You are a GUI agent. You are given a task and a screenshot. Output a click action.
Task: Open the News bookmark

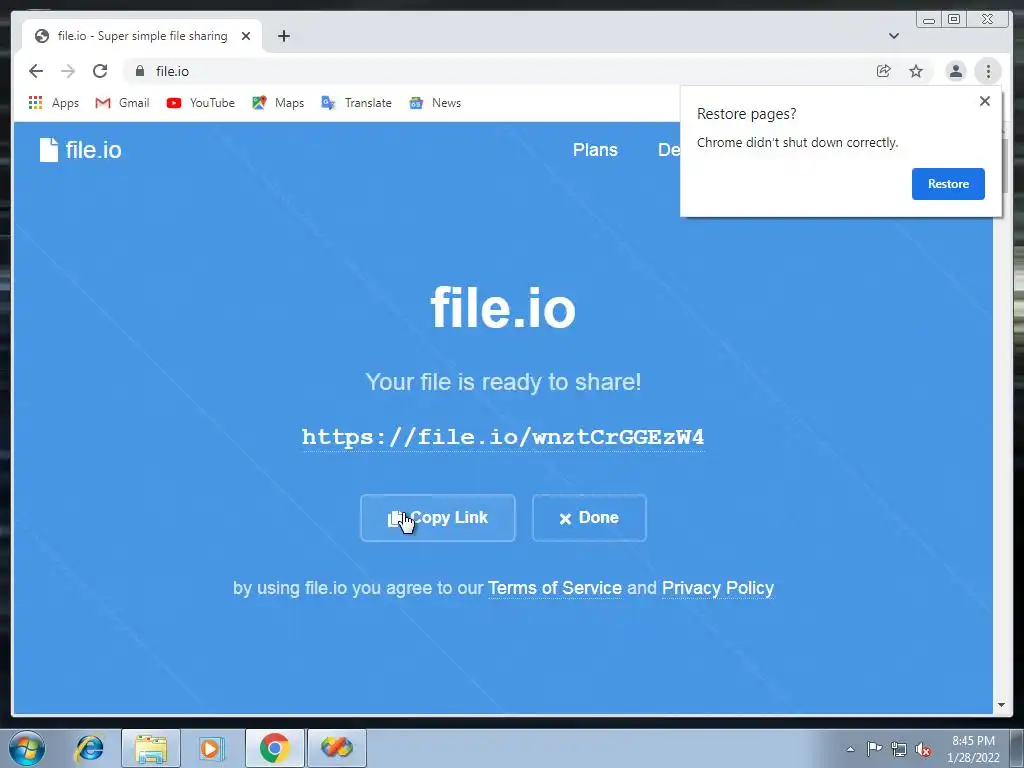pos(435,103)
